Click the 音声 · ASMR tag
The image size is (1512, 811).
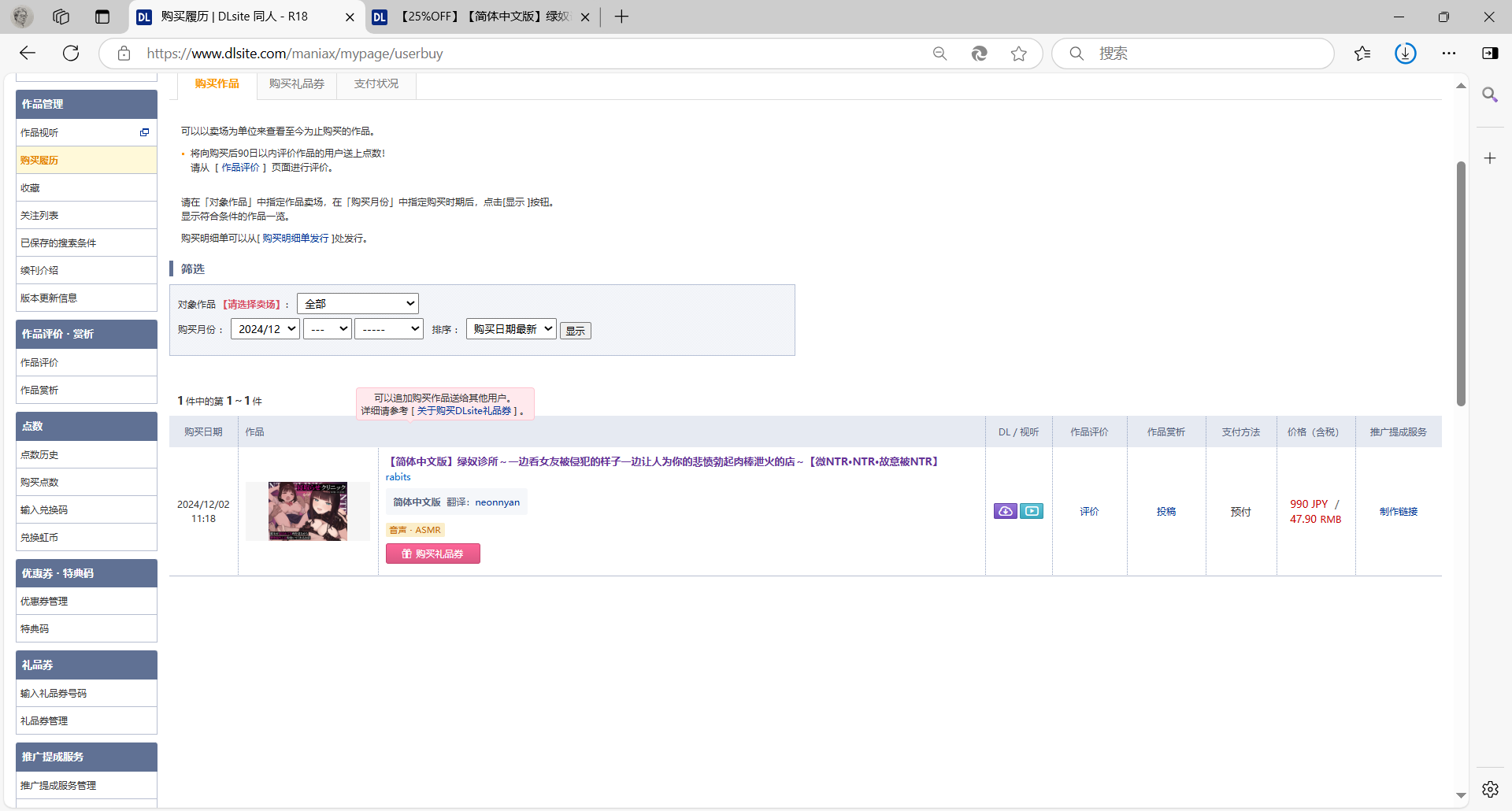click(x=415, y=530)
